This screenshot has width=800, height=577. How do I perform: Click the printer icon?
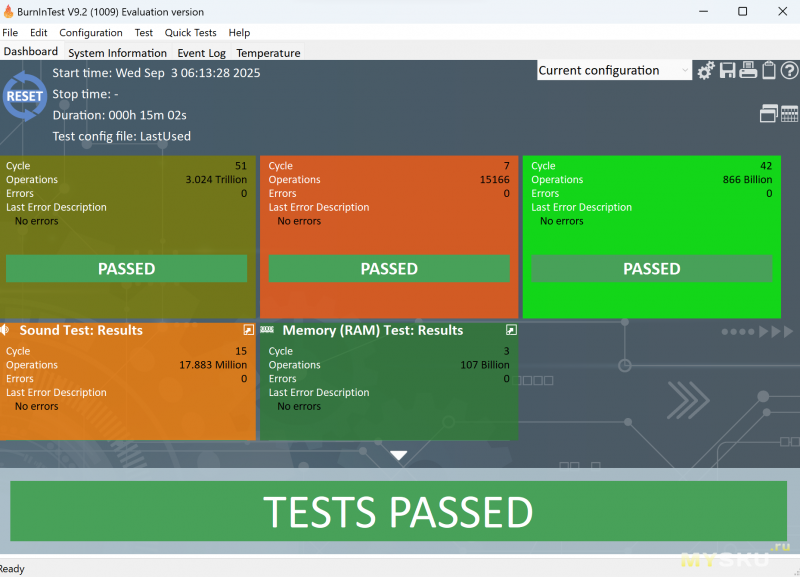coord(748,70)
